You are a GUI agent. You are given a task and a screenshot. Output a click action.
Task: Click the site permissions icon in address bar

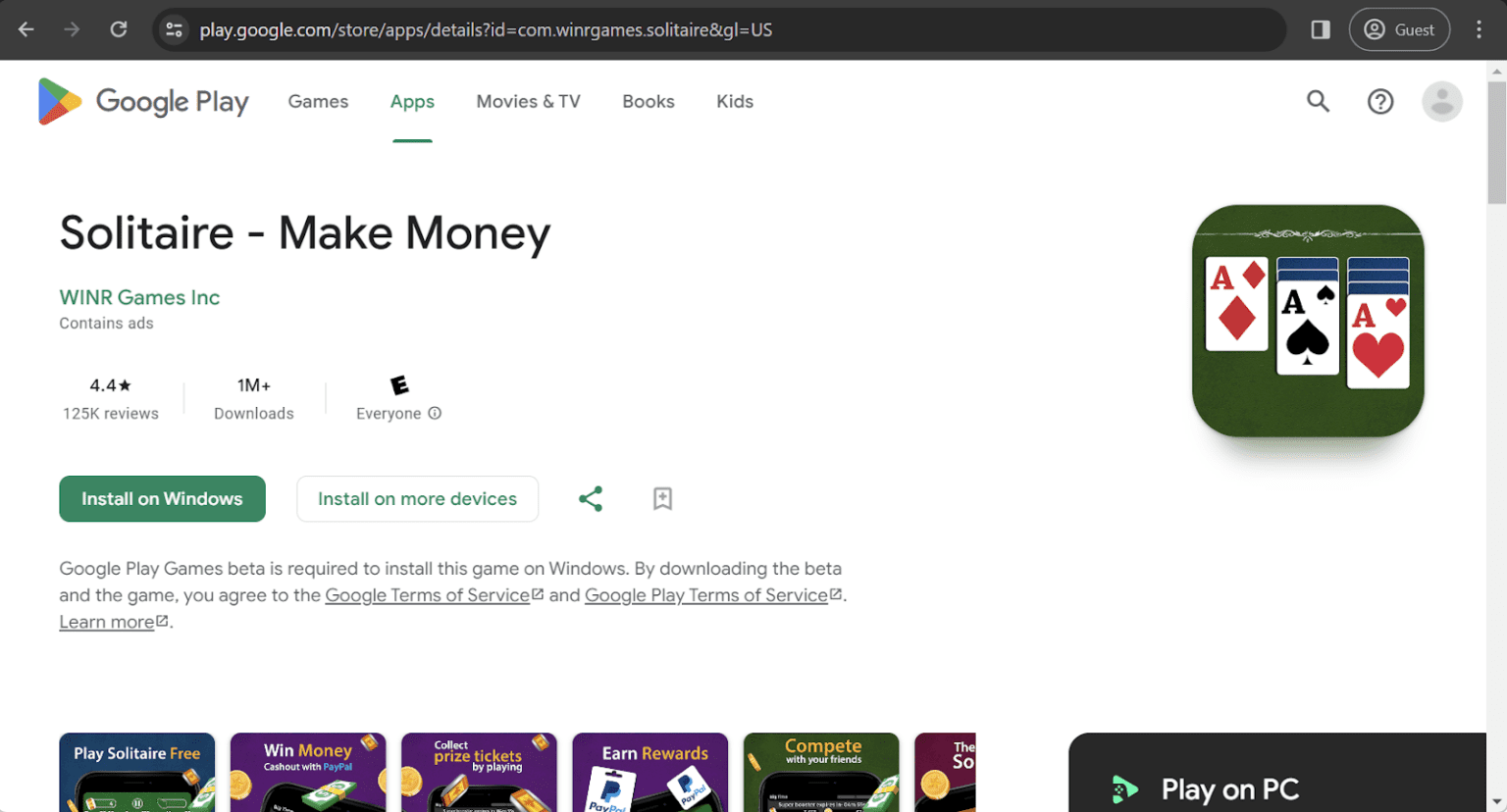[174, 29]
